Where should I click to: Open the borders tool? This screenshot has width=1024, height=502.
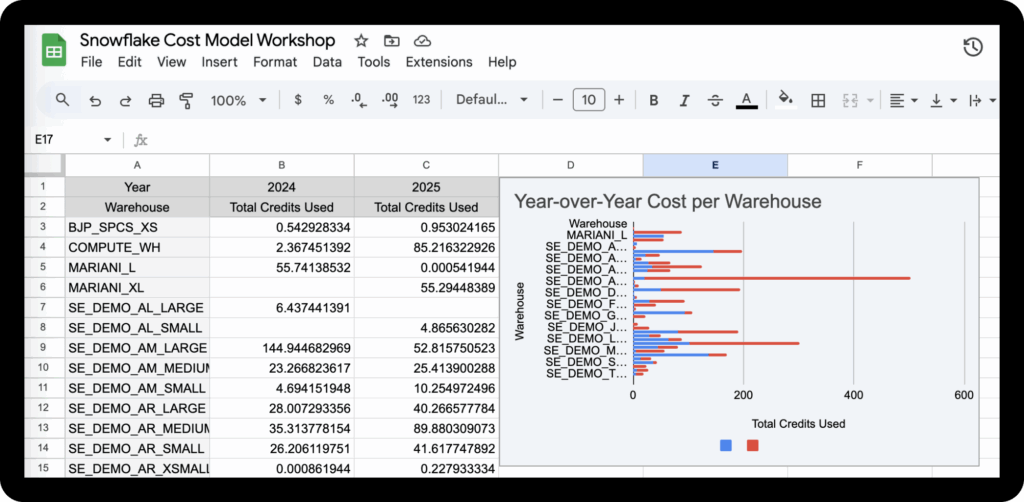point(818,101)
